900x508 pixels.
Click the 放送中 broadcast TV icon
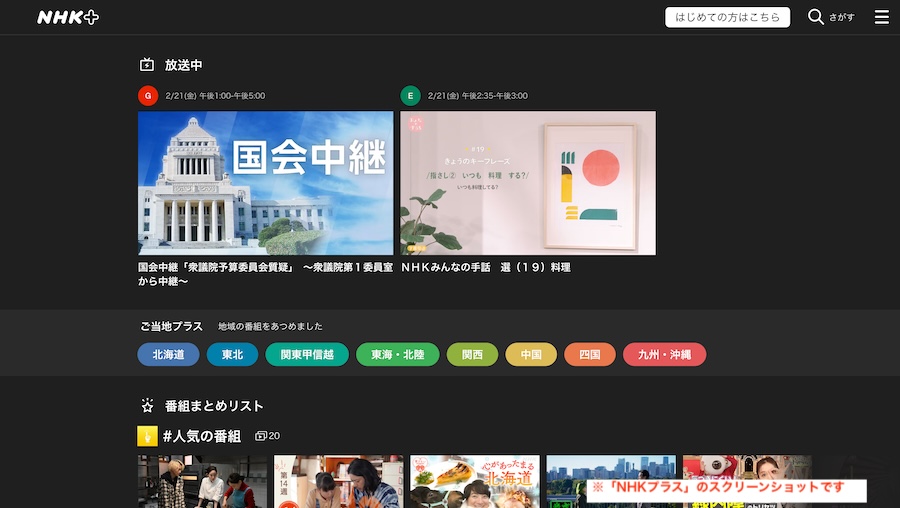tap(147, 65)
